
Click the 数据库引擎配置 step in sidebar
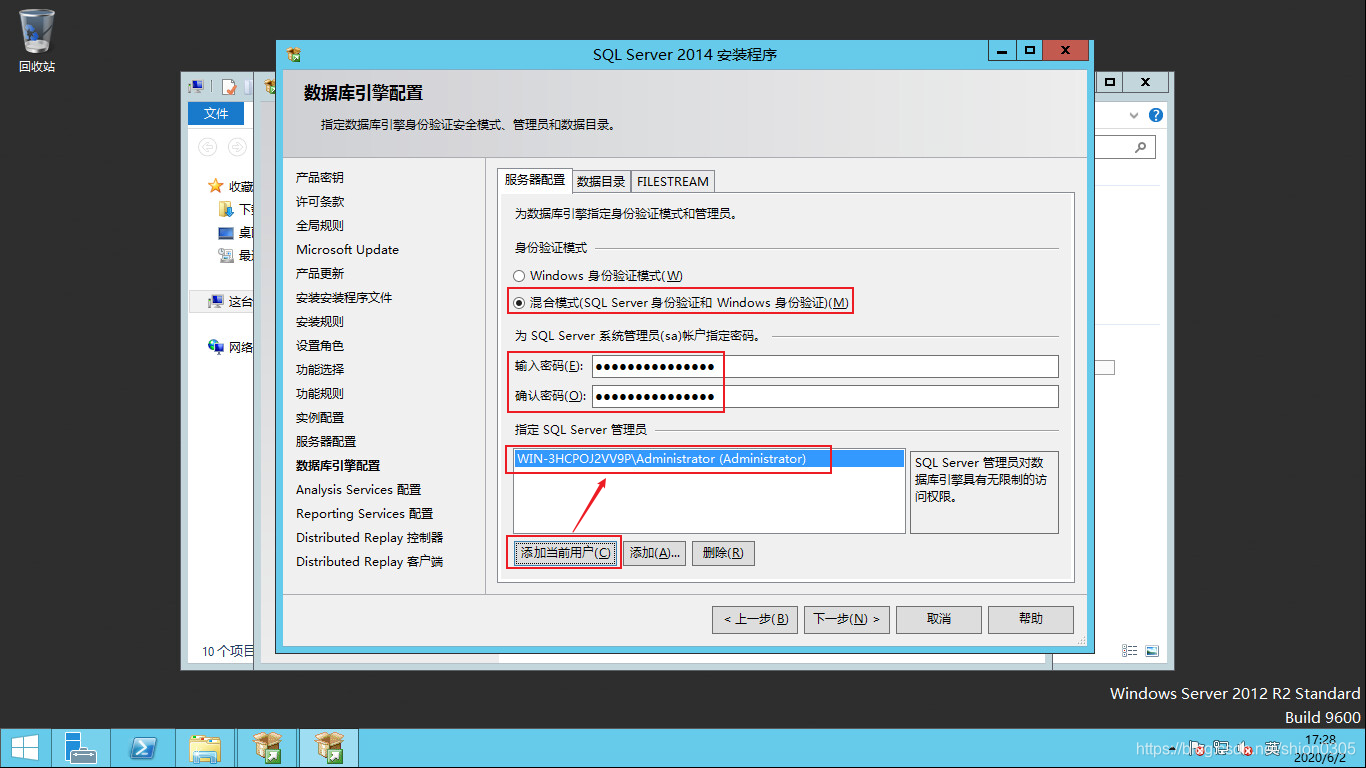(x=338, y=466)
